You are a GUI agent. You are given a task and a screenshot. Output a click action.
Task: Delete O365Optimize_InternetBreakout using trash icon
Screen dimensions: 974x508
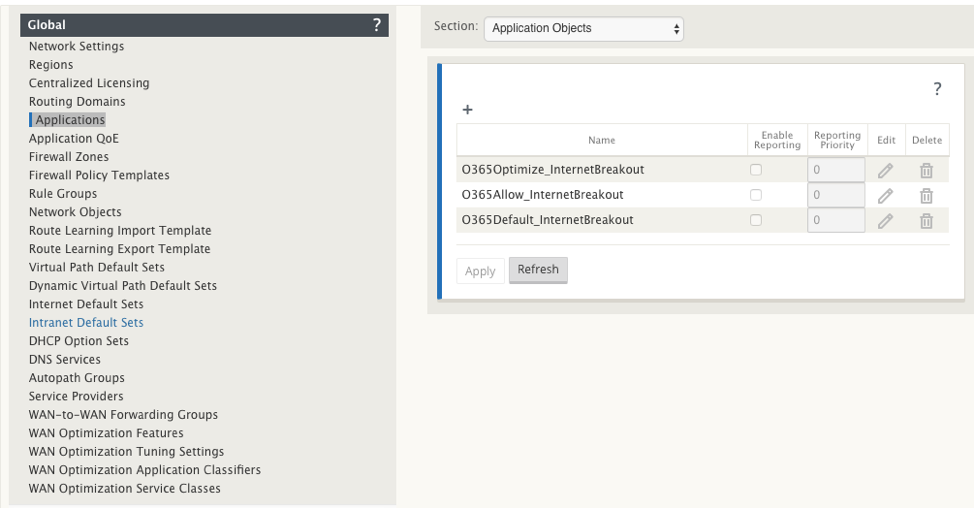point(926,170)
